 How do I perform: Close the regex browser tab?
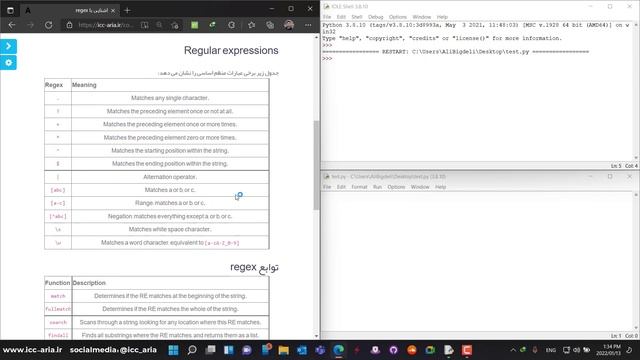[113, 10]
